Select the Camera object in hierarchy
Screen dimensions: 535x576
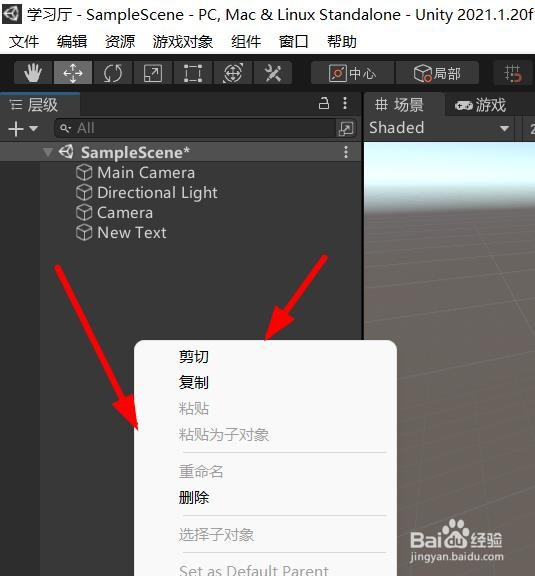pos(125,212)
